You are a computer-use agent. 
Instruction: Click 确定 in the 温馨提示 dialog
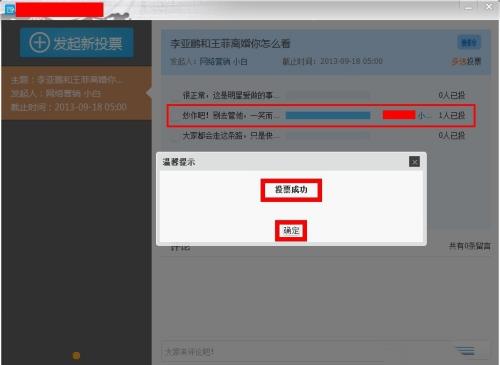point(291,230)
